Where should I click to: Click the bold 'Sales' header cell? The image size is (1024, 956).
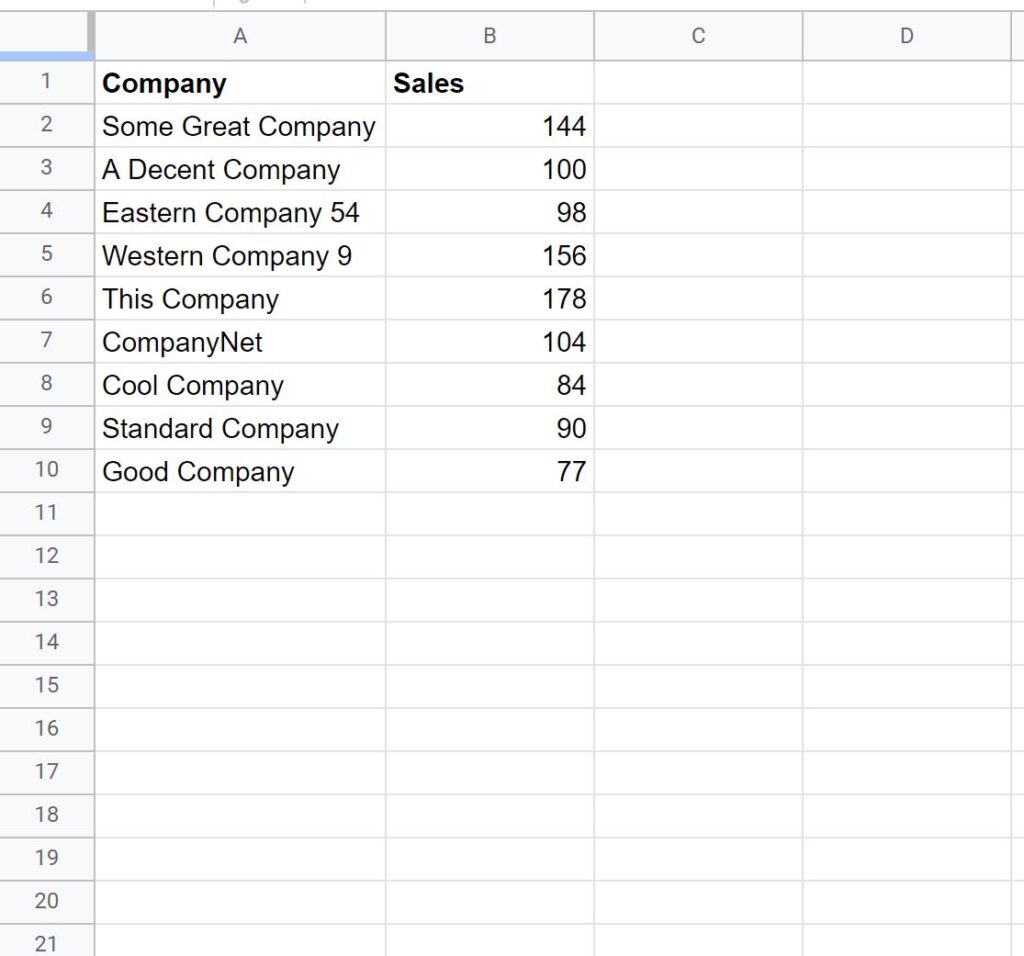click(489, 83)
